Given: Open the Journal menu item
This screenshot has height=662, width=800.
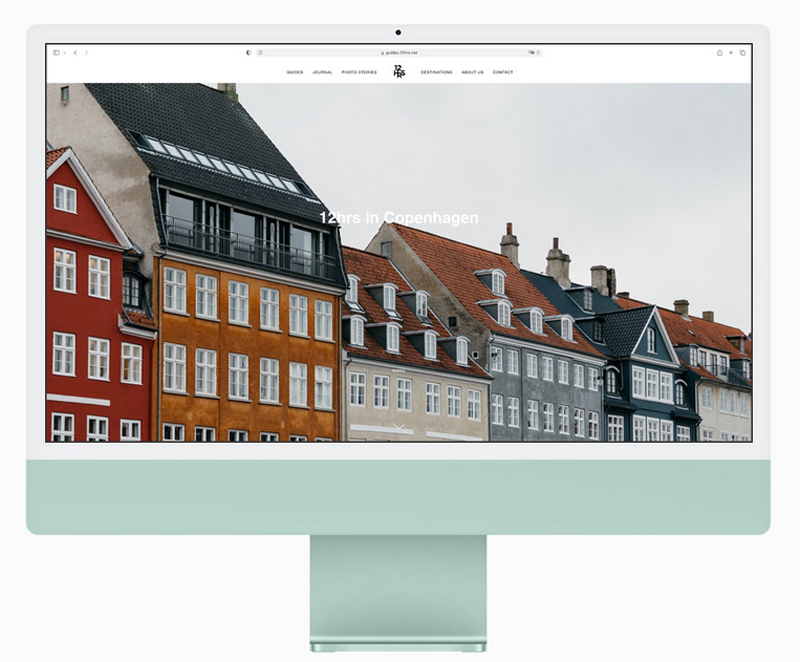Looking at the screenshot, I should click(322, 72).
